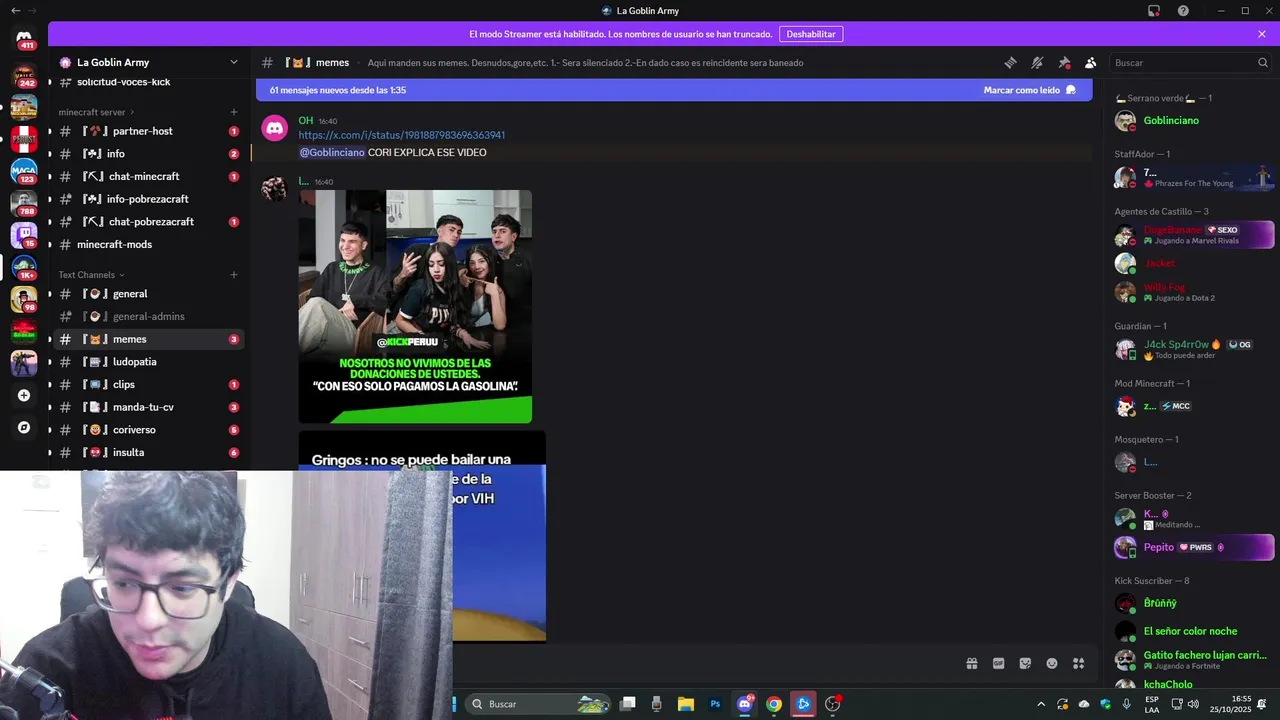Select the server icon with 1K+ badge
The height and width of the screenshot is (720, 1280).
pyautogui.click(x=24, y=267)
